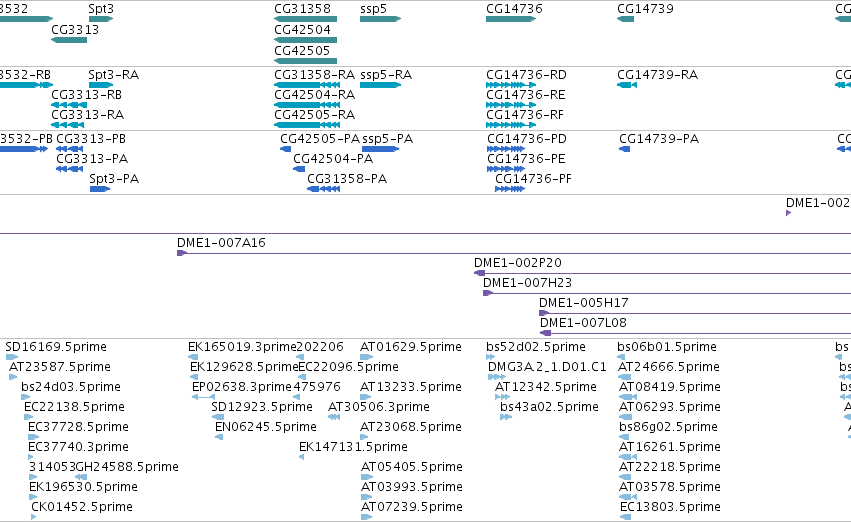Screen dimensions: 851x522
Task: Click protein ssp5-PA feature
Action: pos(380,149)
